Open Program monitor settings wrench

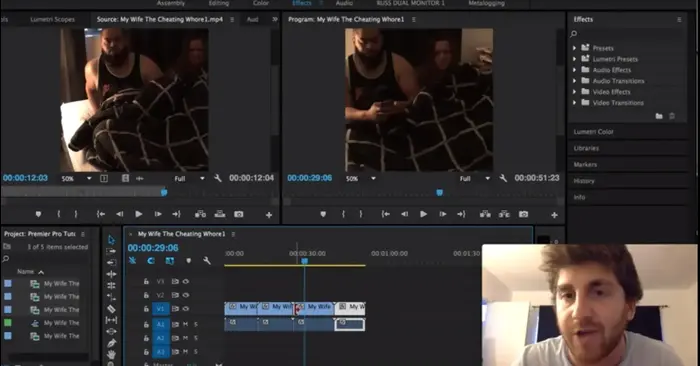503,178
